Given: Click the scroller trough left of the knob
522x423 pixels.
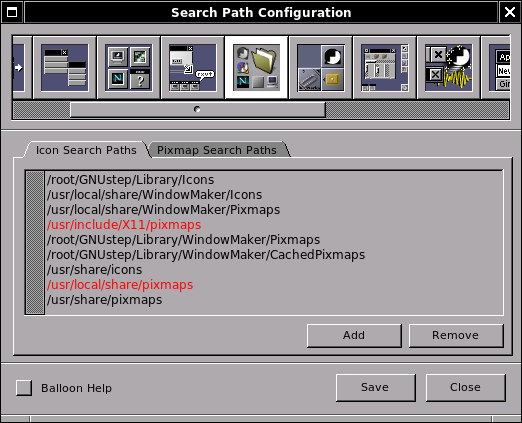Looking at the screenshot, I should (x=42, y=110).
